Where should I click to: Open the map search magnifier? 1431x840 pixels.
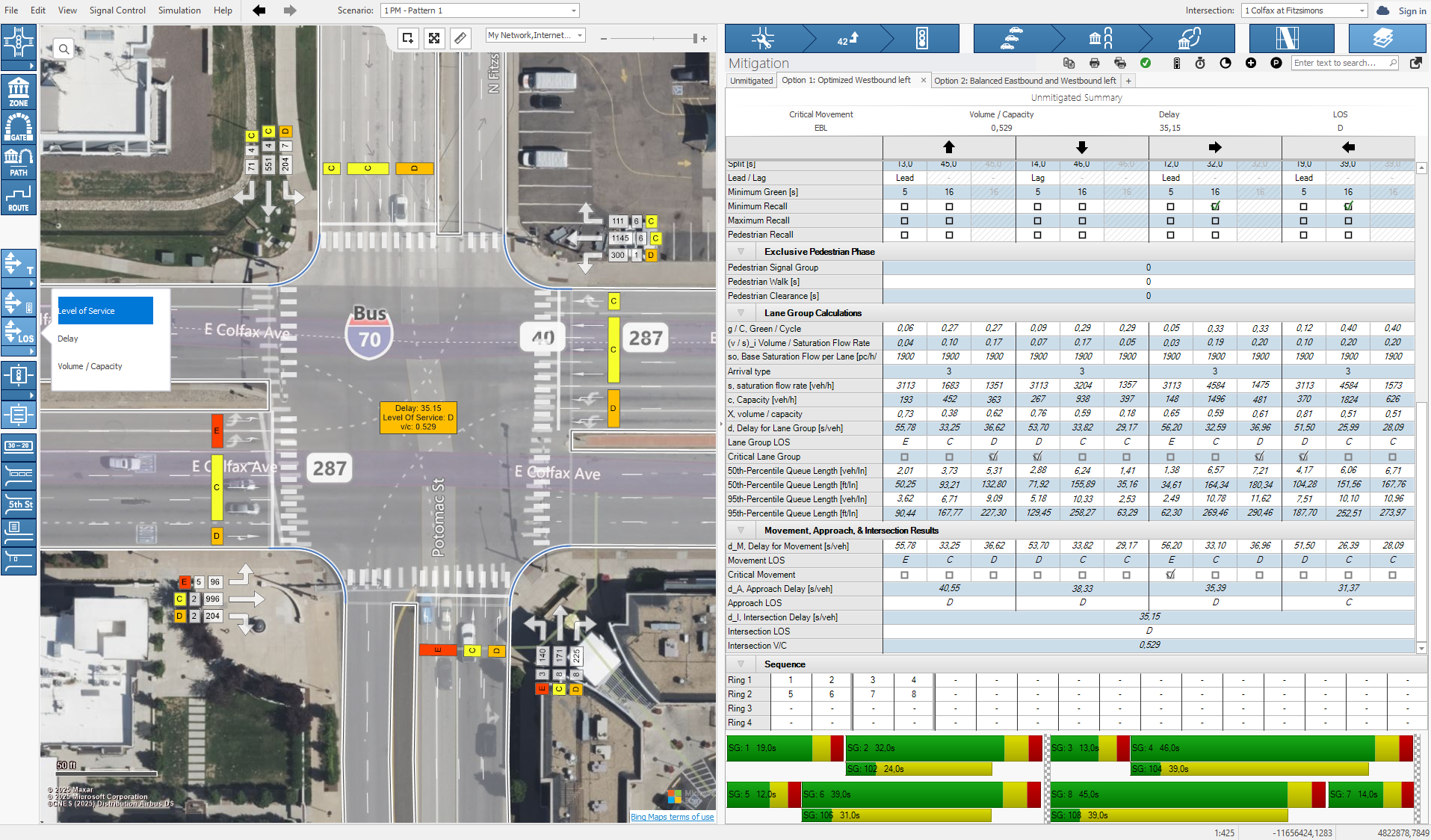64,49
